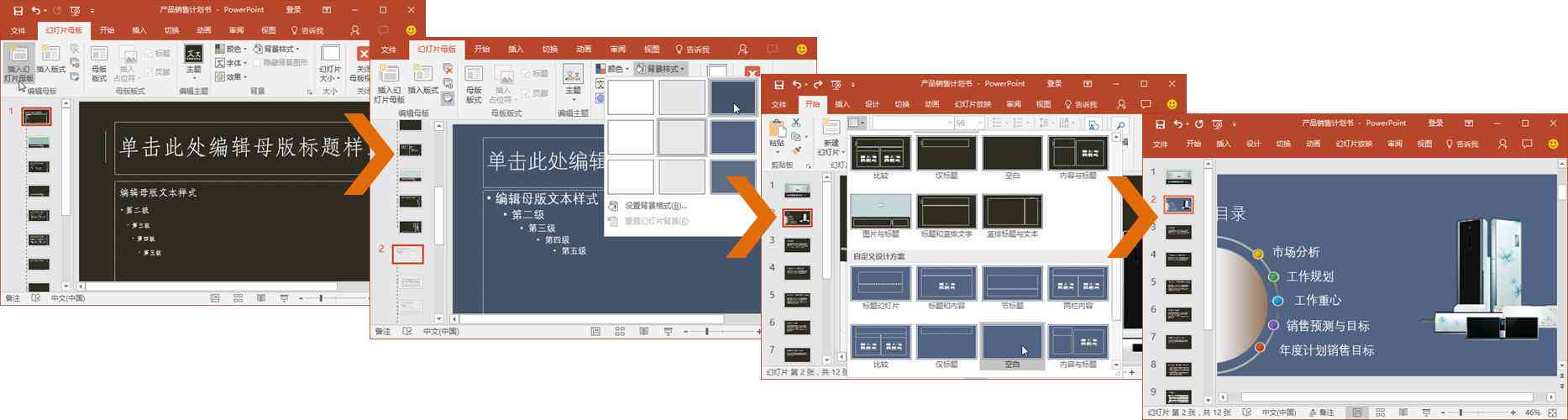This screenshot has height=420, width=1568.
Task: Click the slide sorter view icon in fourth window's status bar
Action: [1380, 412]
